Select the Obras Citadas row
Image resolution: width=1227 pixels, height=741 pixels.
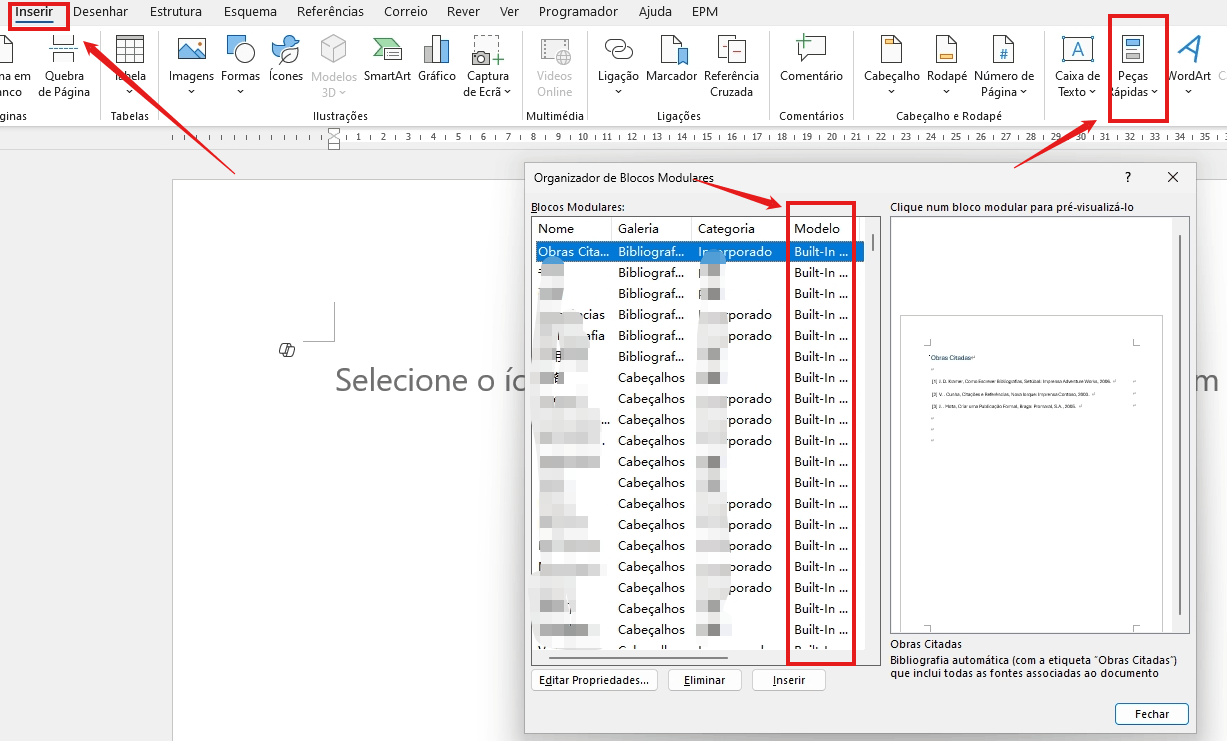point(700,252)
